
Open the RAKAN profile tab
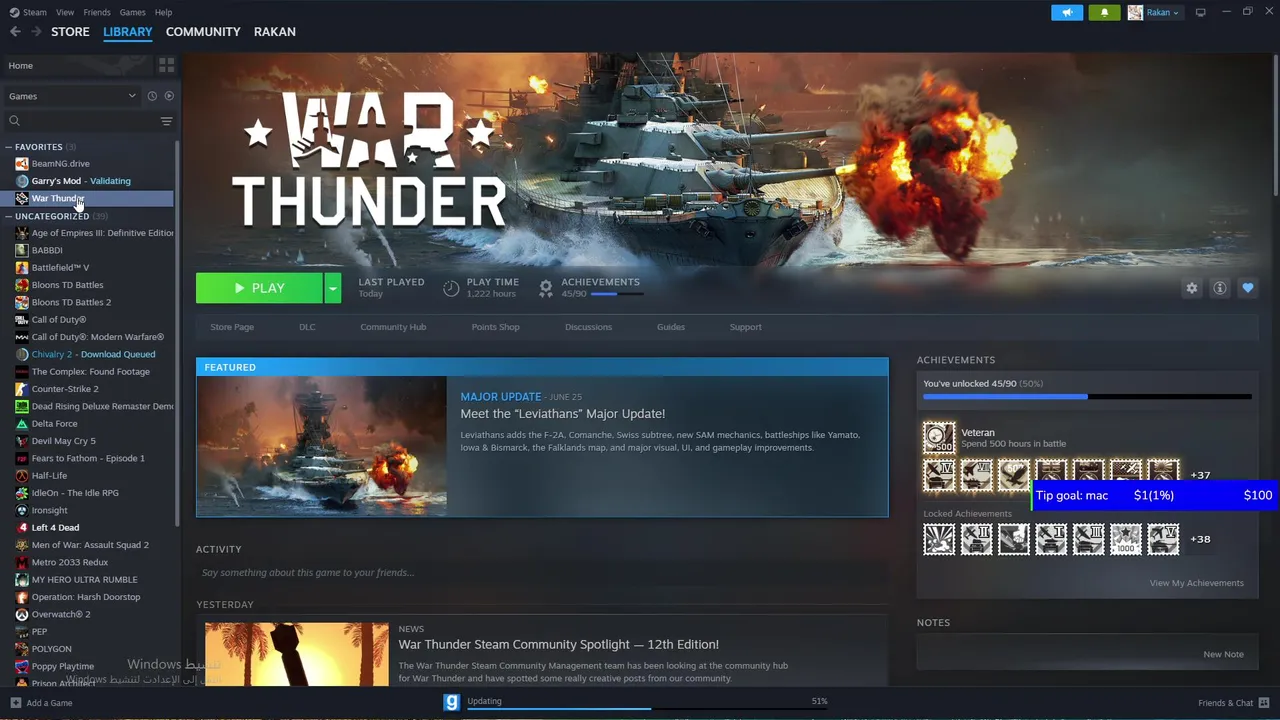pyautogui.click(x=274, y=32)
